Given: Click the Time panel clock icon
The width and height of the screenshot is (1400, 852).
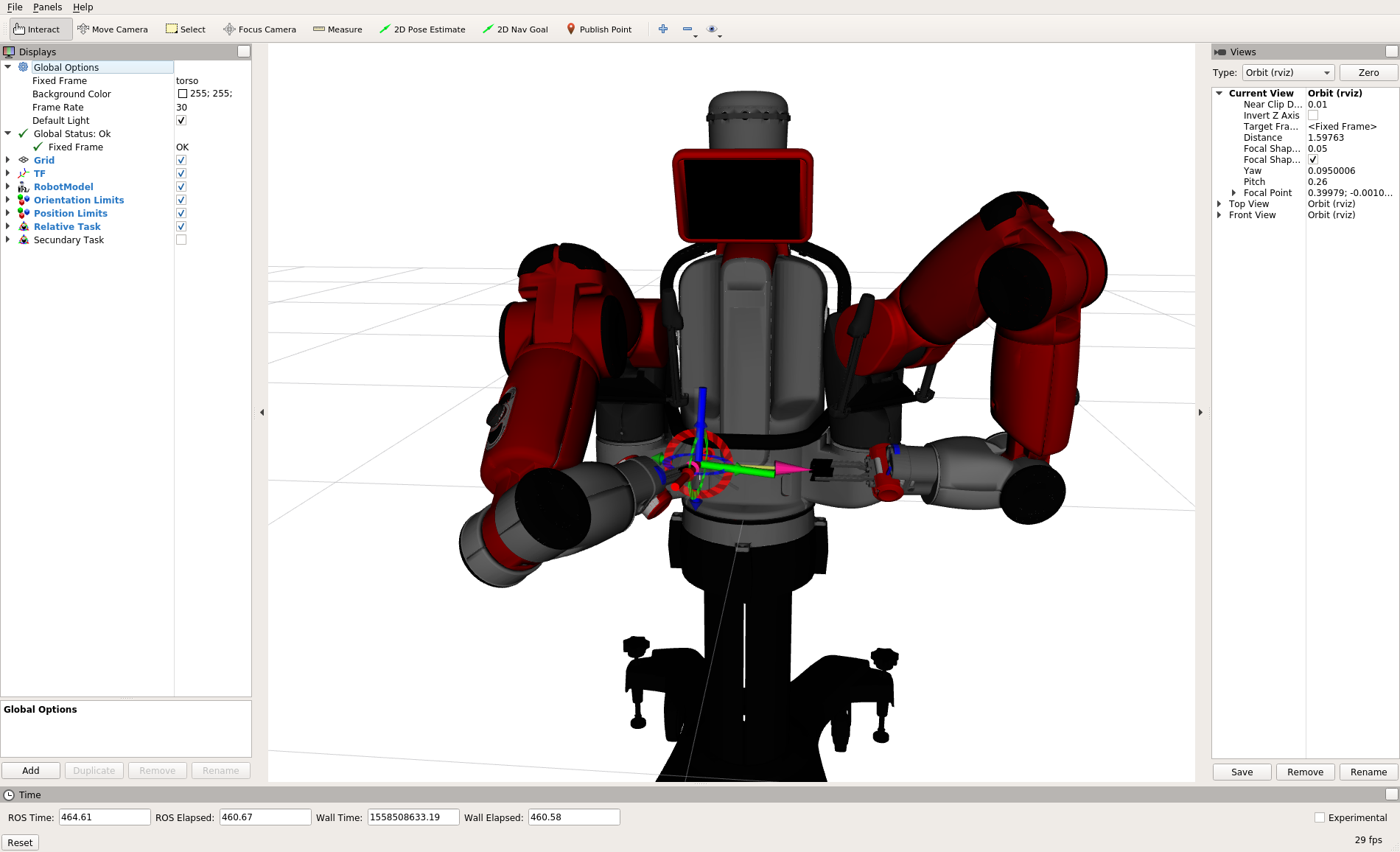Looking at the screenshot, I should click(9, 795).
